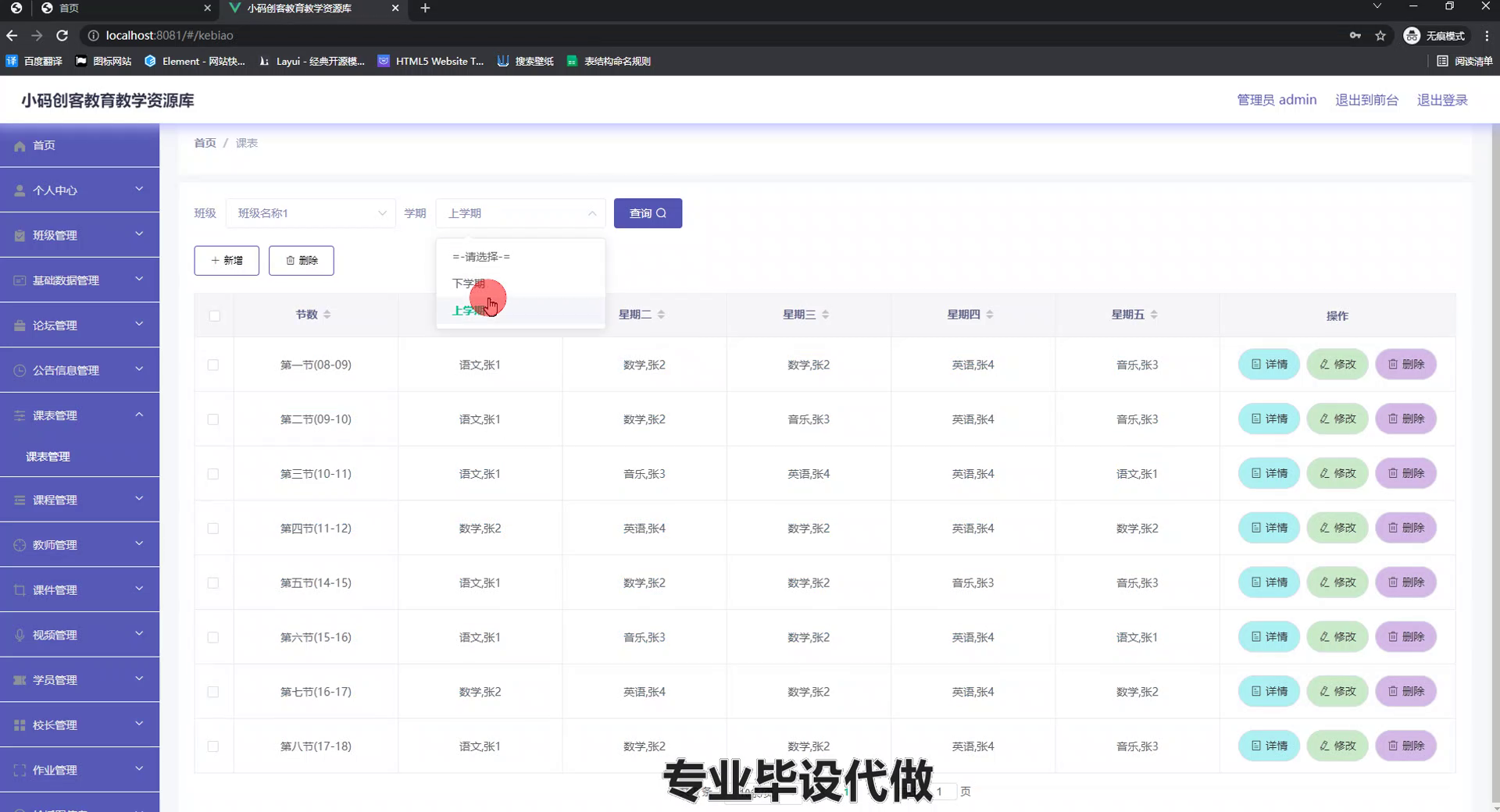The height and width of the screenshot is (812, 1500).
Task: Expand 视频管理 menu chevron
Action: [x=139, y=634]
